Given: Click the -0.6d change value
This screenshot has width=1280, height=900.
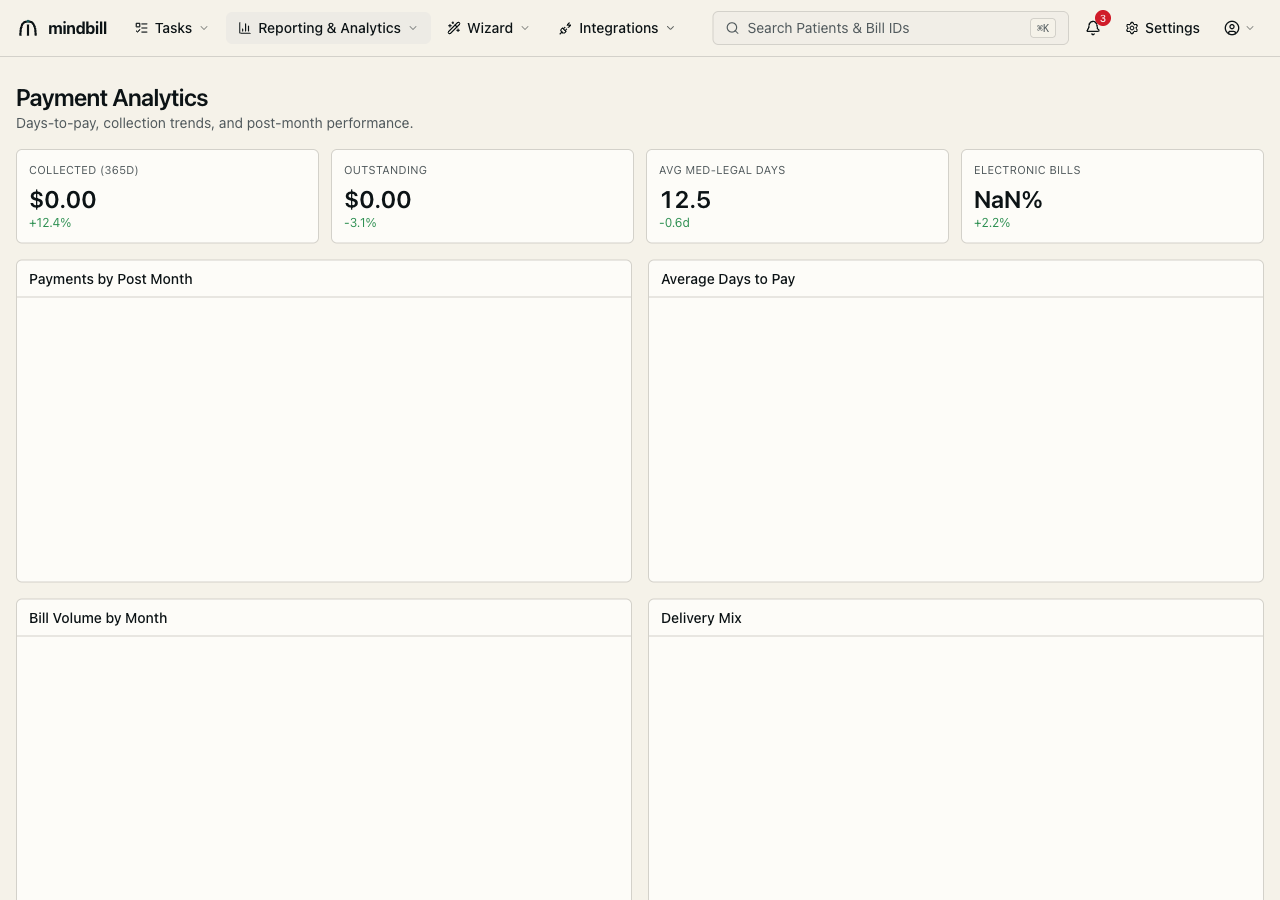Looking at the screenshot, I should pos(674,223).
